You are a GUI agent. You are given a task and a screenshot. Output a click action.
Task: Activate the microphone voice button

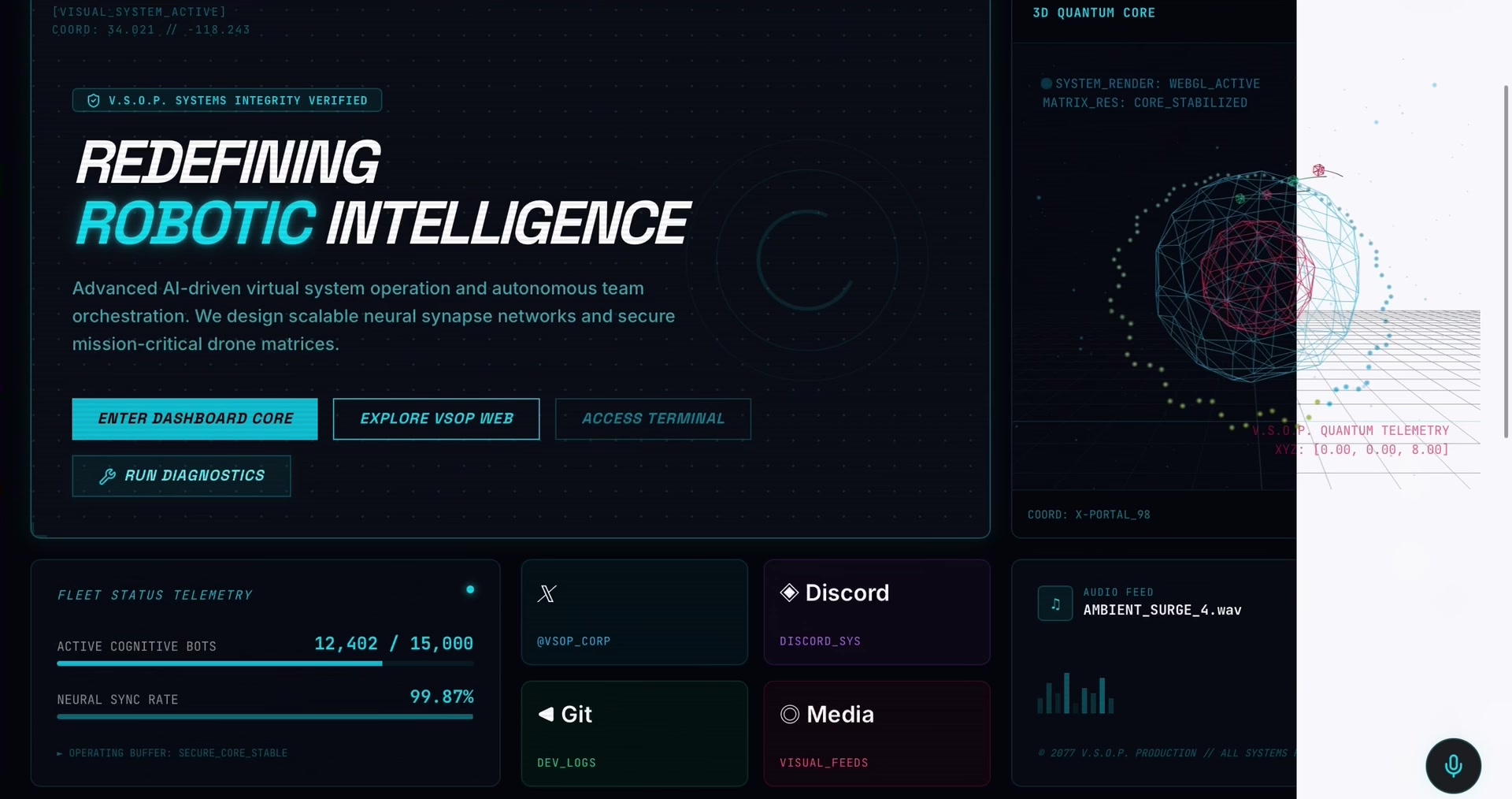pos(1454,766)
